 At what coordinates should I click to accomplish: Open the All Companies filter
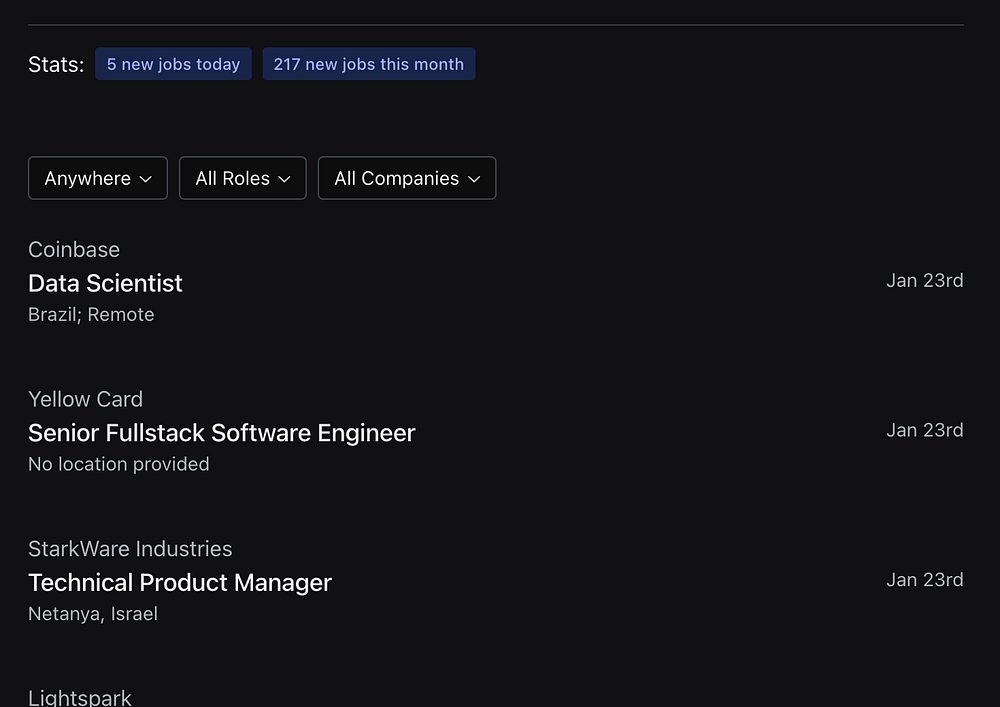[406, 178]
